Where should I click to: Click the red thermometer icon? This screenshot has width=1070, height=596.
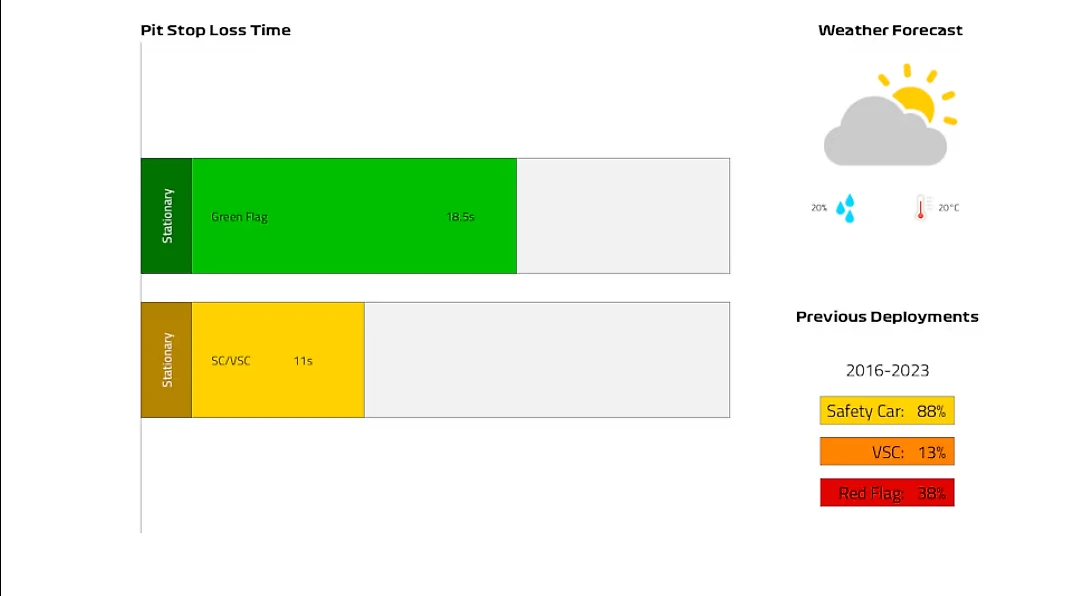[921, 208]
